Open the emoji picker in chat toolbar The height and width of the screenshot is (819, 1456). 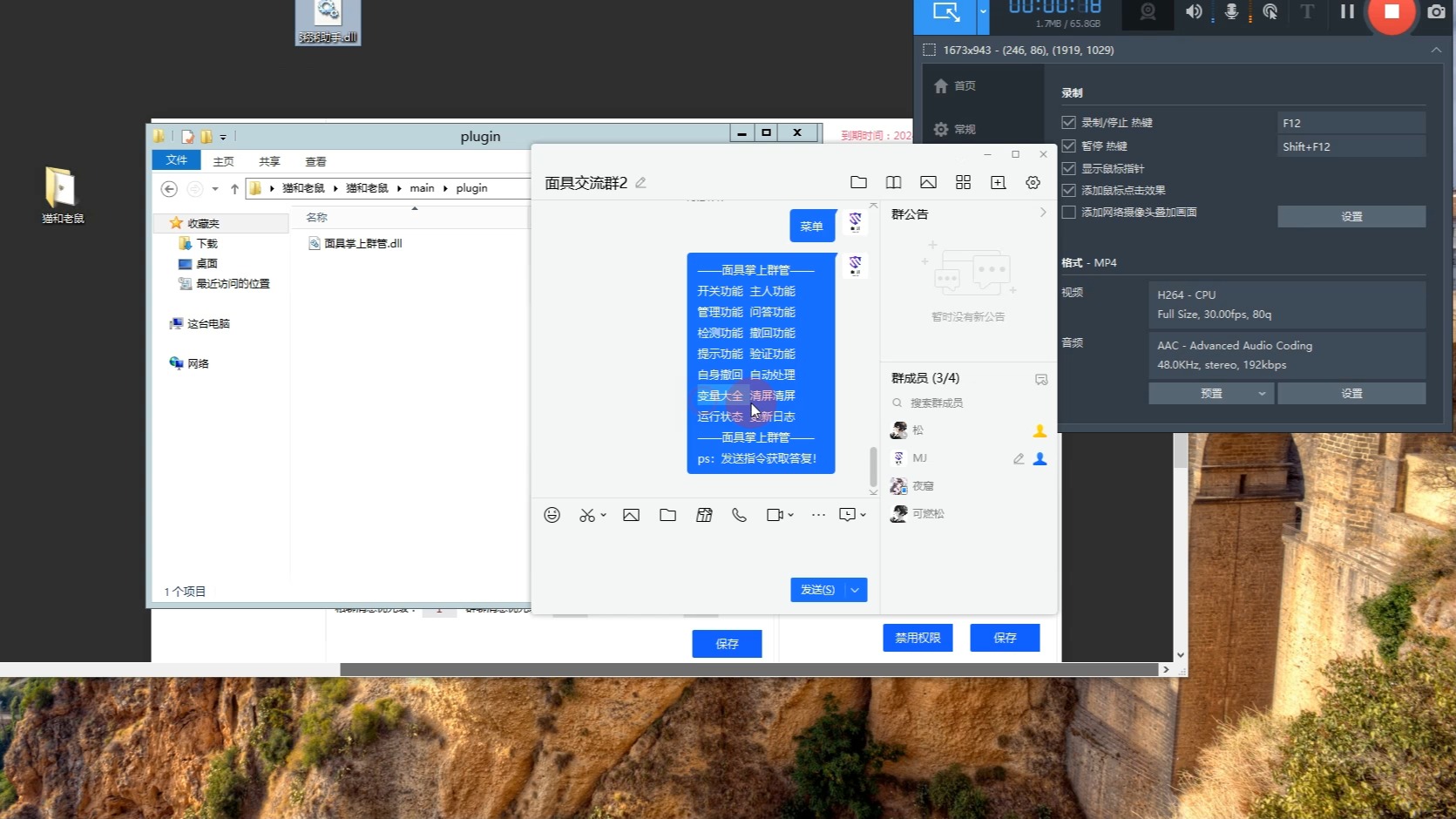[552, 515]
